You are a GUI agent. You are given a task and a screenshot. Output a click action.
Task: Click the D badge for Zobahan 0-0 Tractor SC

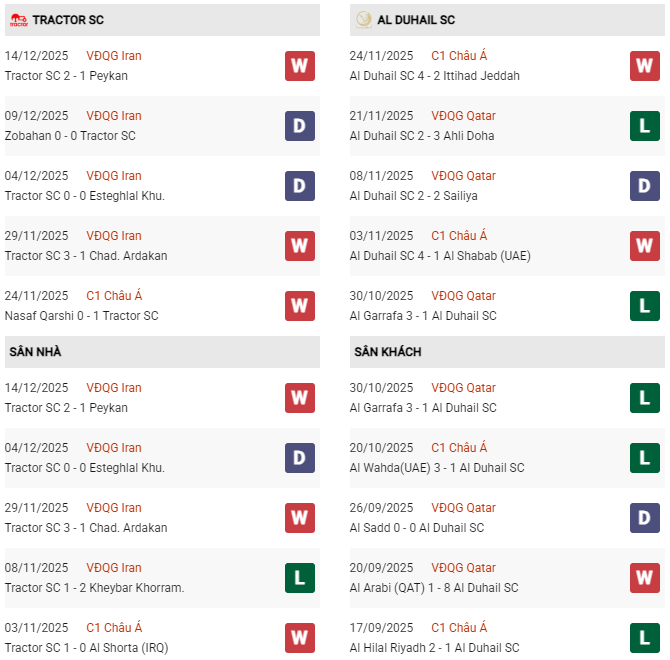(299, 126)
